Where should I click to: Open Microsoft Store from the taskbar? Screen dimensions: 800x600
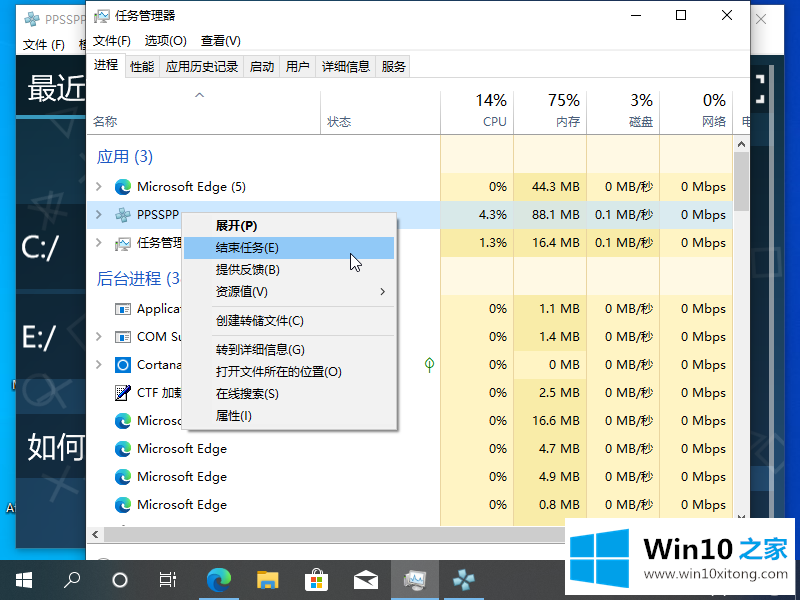(x=317, y=580)
